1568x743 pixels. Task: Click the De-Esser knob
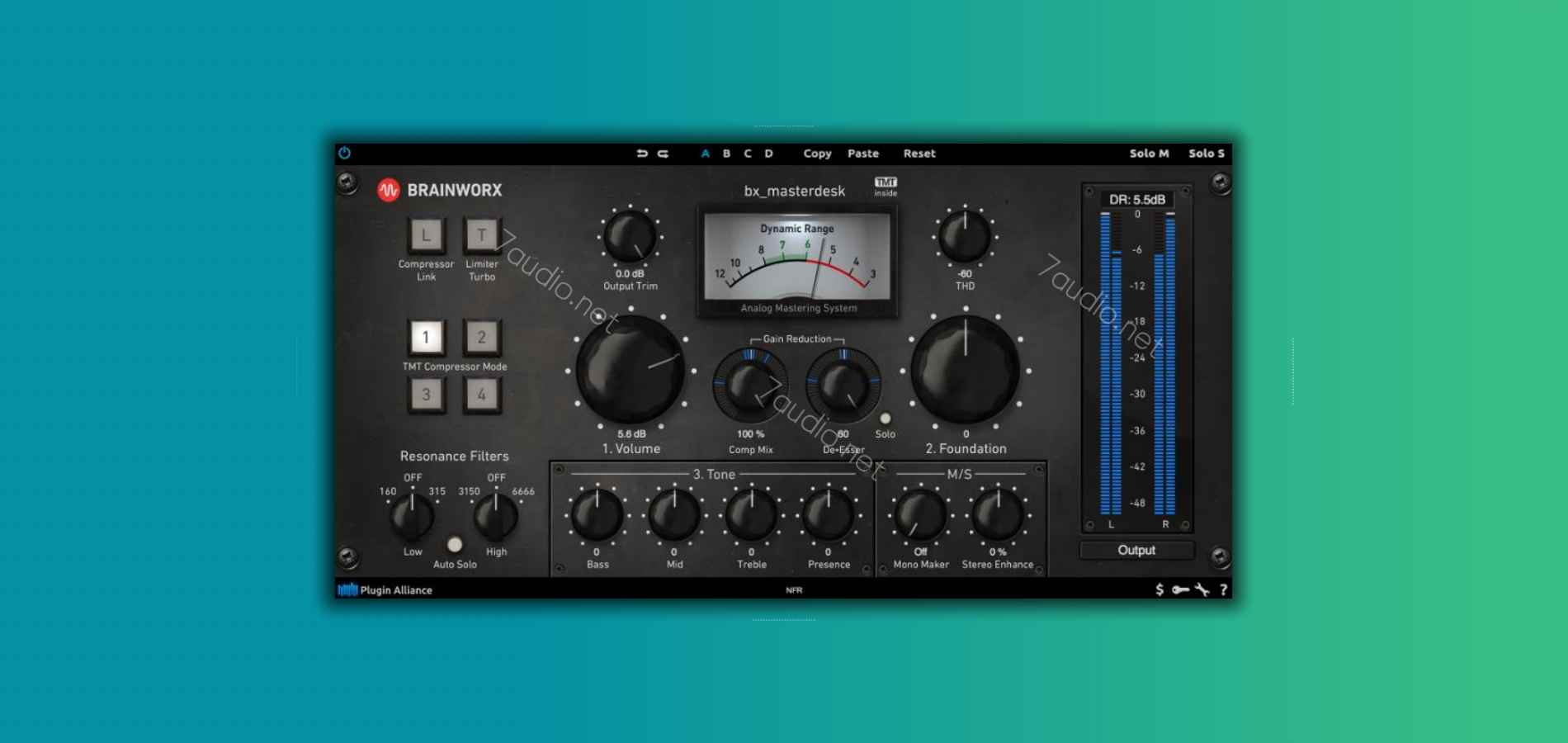[843, 385]
